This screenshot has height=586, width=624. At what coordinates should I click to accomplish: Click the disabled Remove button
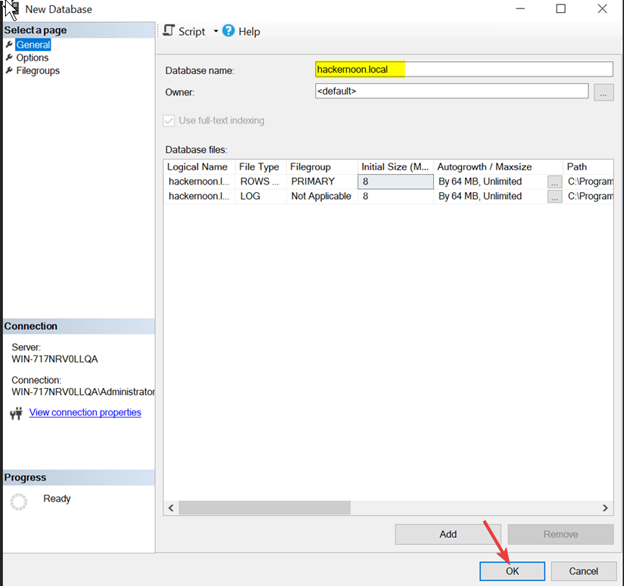point(561,534)
